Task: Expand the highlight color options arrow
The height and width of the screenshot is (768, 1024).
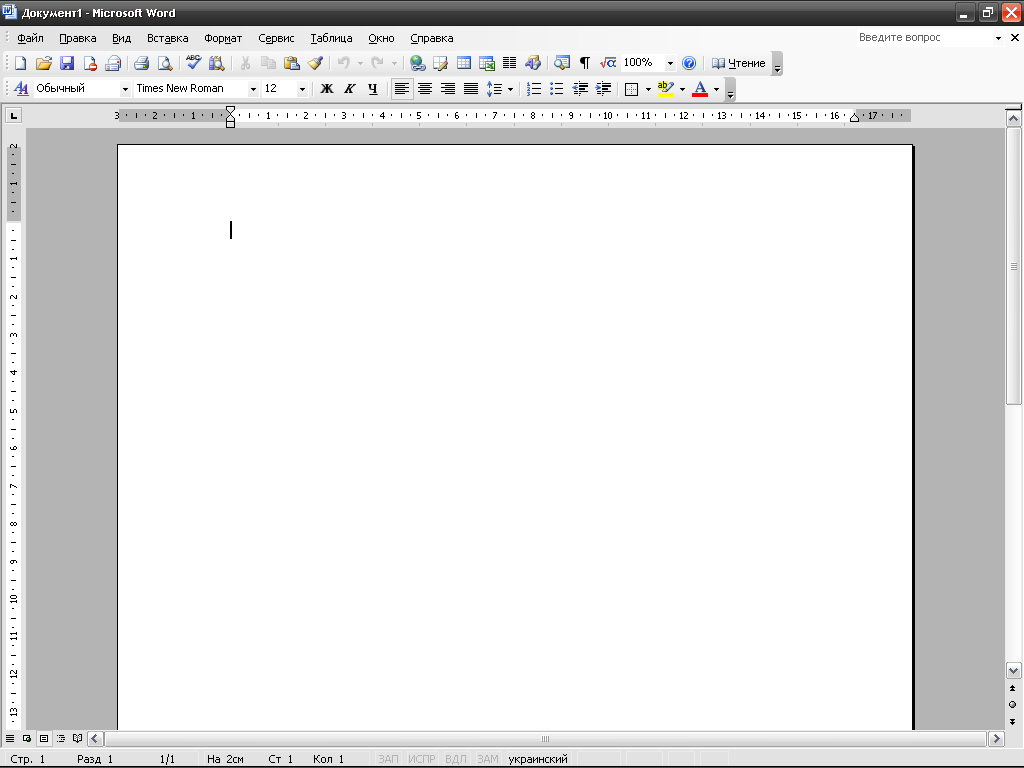Action: 682,89
